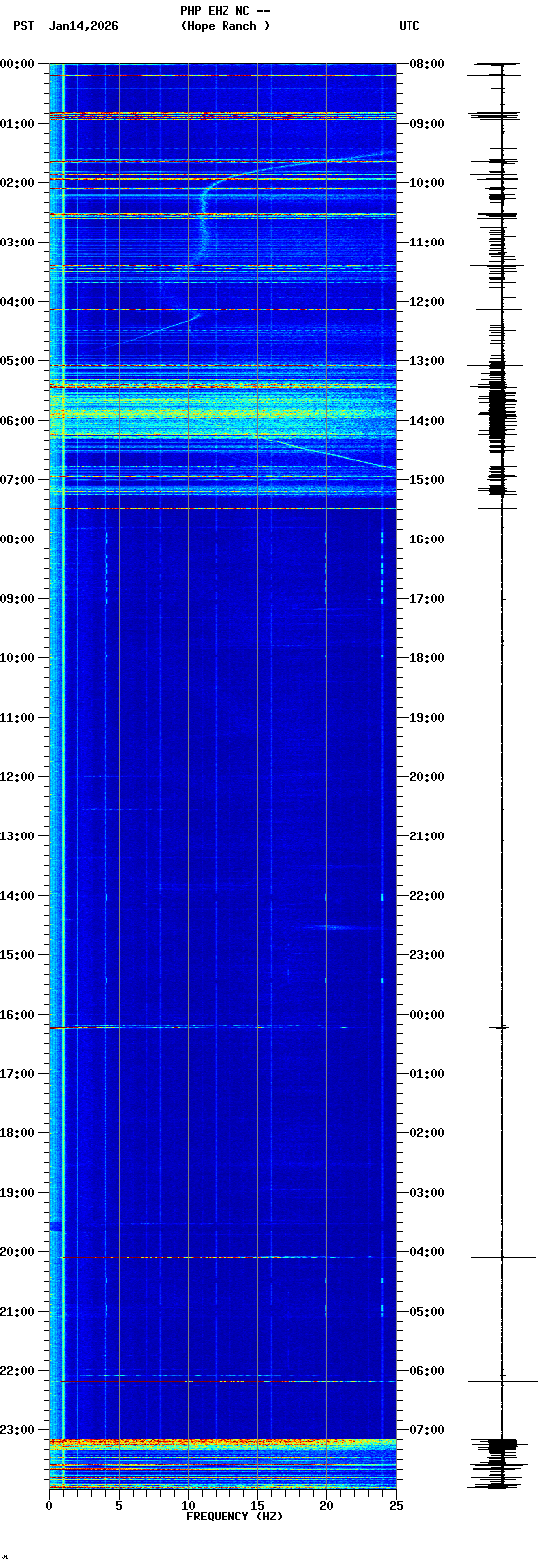This screenshot has height=1568, width=546.
Task: Click the 'Jan14,2026' date label
Action: [83, 26]
